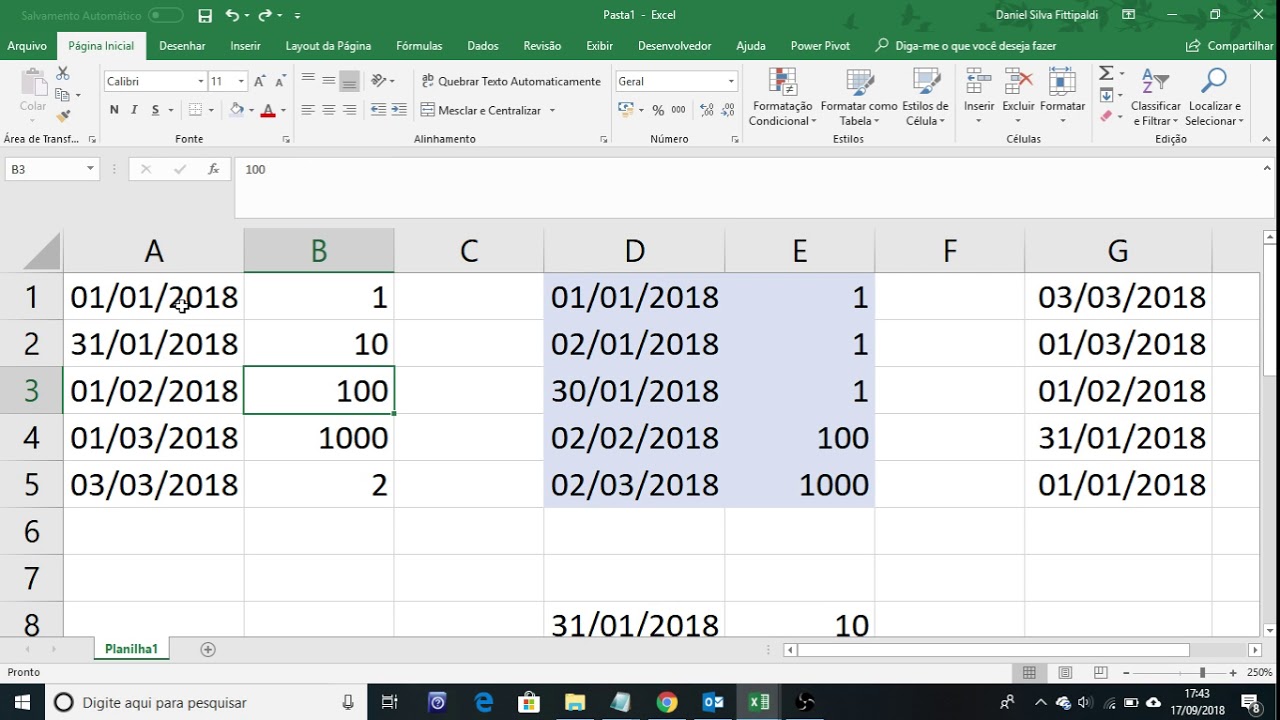This screenshot has height=720, width=1280.
Task: Toggle bottom vertical alignment
Action: 349,81
